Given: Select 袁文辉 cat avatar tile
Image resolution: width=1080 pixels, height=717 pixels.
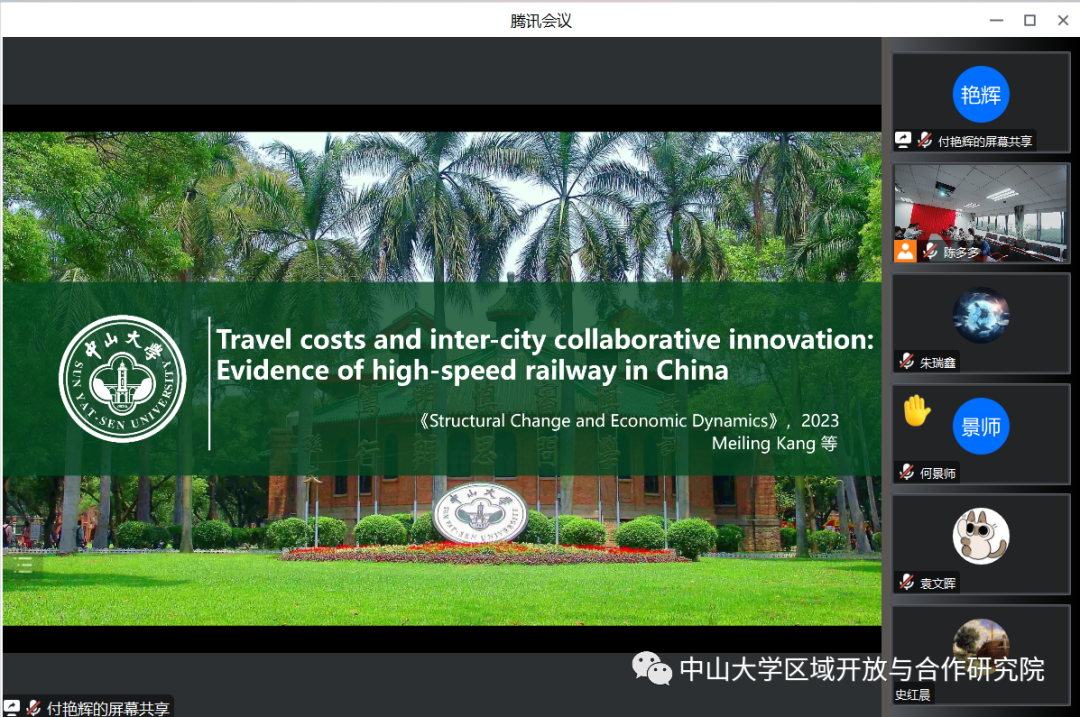Looking at the screenshot, I should click(x=980, y=537).
